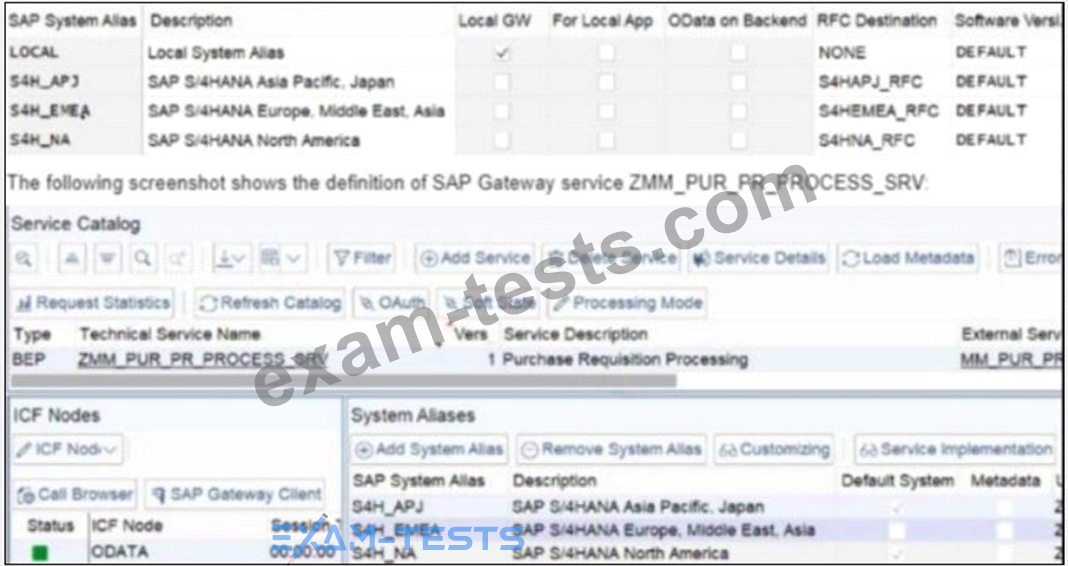Viewport: 1068px width, 566px height.
Task: Click the sort ascending icon
Action: click(73, 259)
